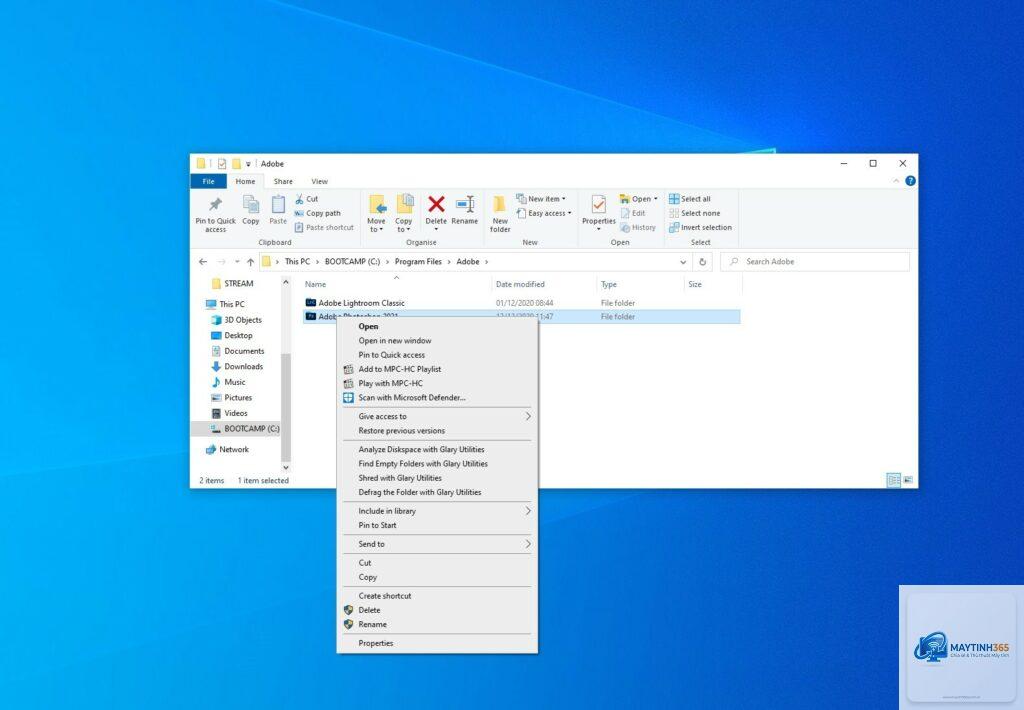Click Select all in ribbon

[690, 199]
